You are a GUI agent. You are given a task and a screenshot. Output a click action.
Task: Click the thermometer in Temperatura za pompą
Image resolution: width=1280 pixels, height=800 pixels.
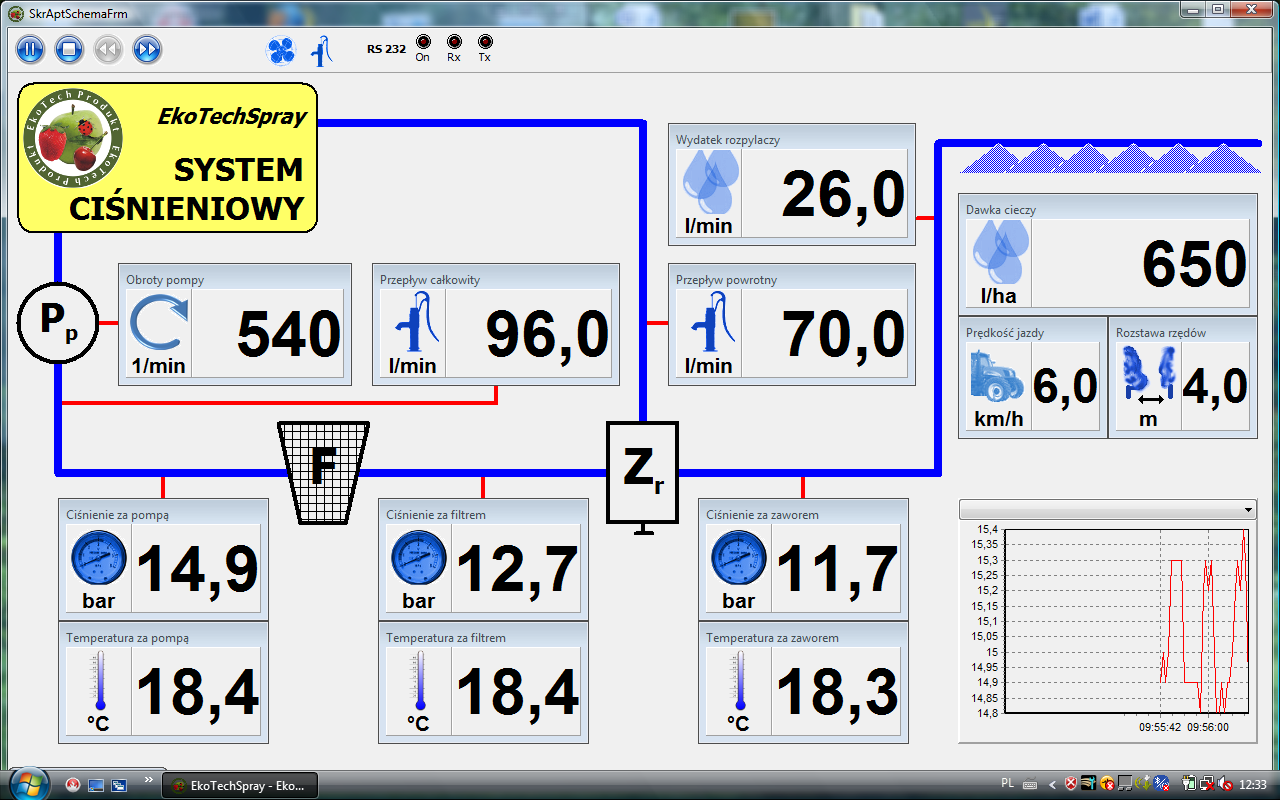coord(99,681)
